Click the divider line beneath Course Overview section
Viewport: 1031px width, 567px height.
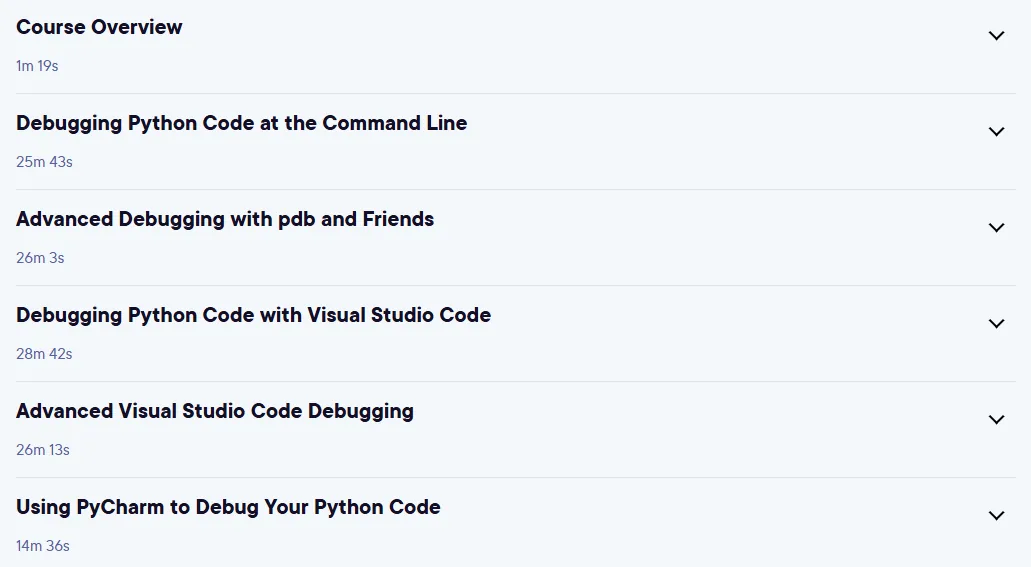click(516, 93)
